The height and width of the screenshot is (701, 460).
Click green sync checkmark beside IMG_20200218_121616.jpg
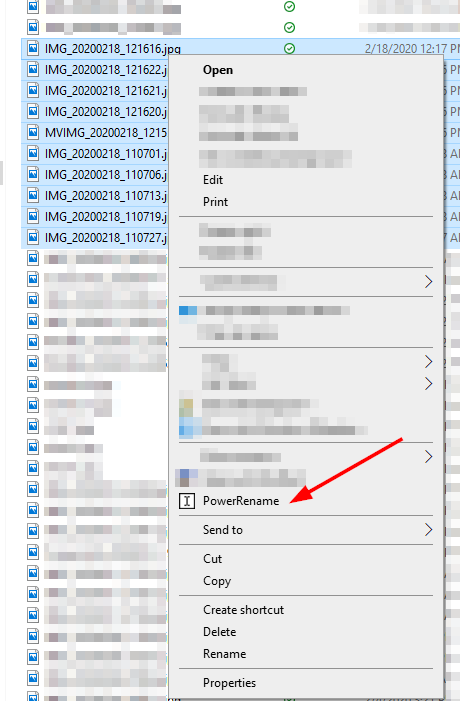290,48
